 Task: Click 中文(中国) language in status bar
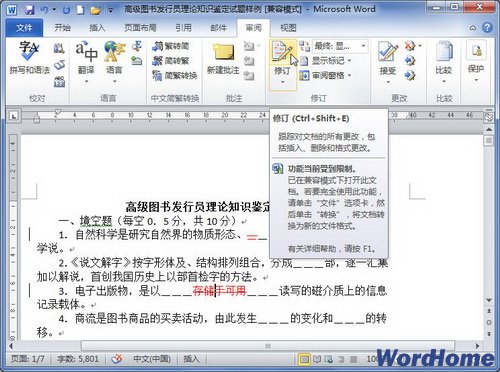(152, 359)
